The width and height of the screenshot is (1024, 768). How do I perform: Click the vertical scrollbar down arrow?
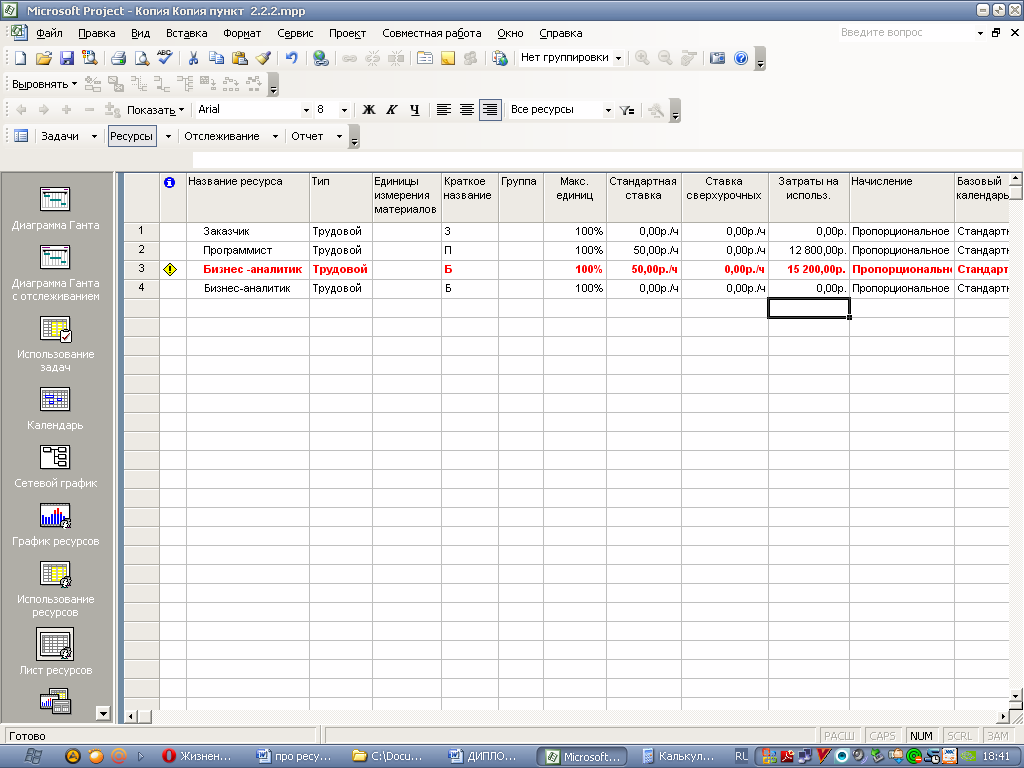pos(1016,696)
